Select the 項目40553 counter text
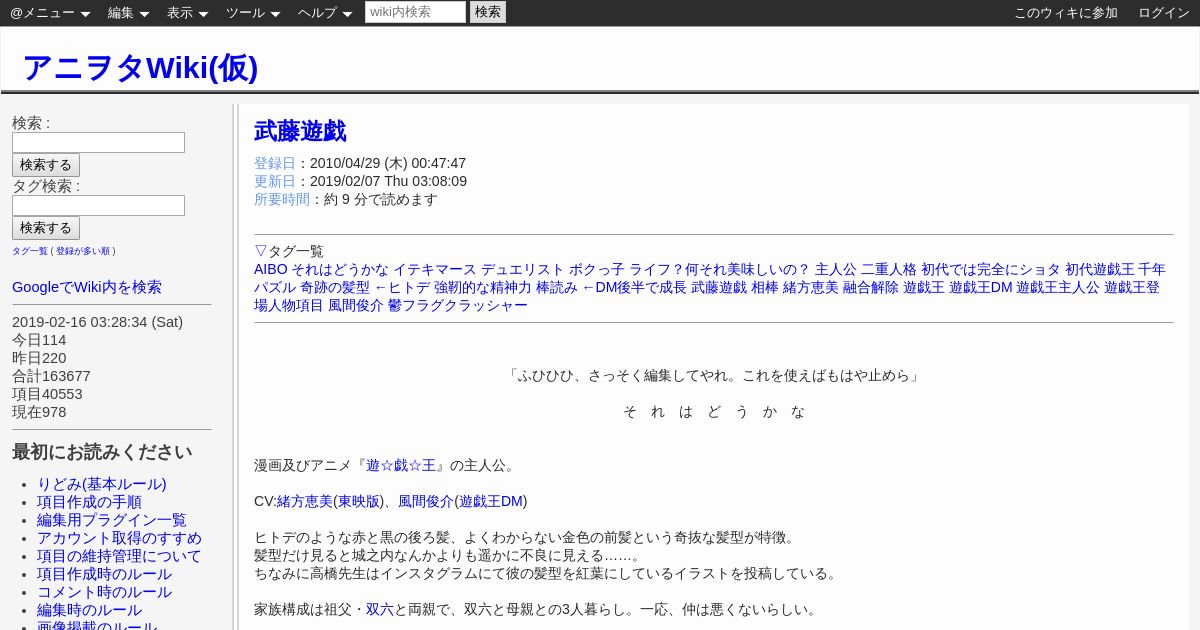Image resolution: width=1200 pixels, height=630 pixels. click(47, 394)
